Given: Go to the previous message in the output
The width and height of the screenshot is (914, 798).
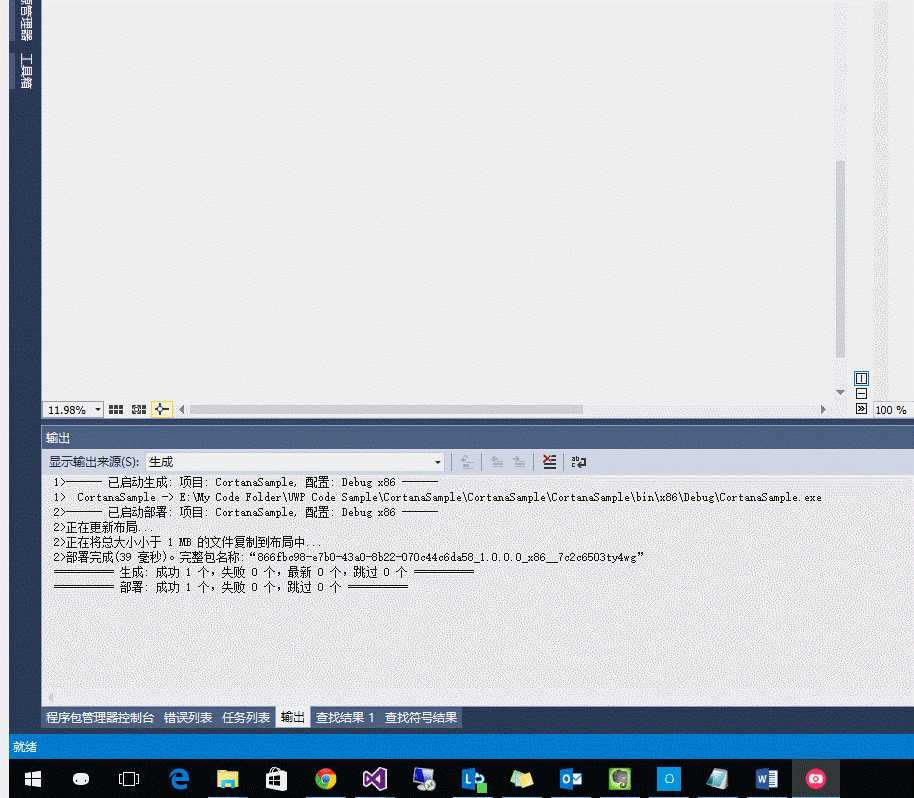Looking at the screenshot, I should coord(497,462).
